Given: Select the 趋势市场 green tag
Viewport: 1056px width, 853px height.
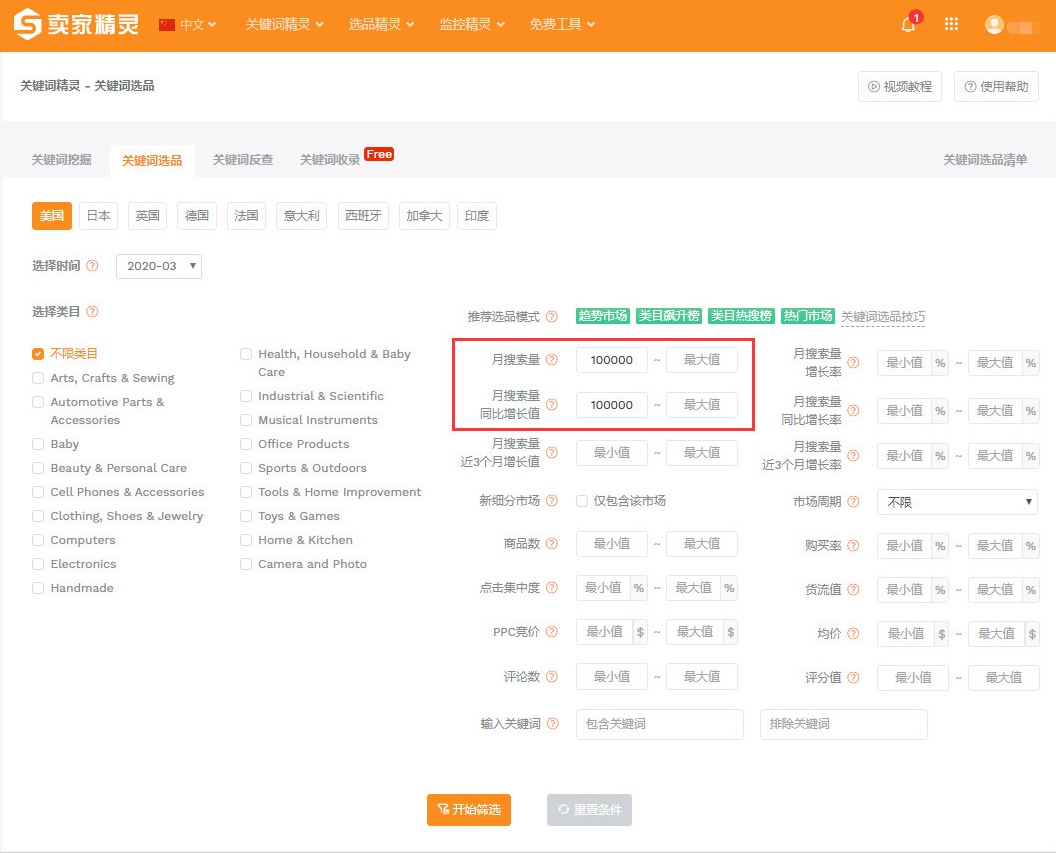Looking at the screenshot, I should point(602,316).
